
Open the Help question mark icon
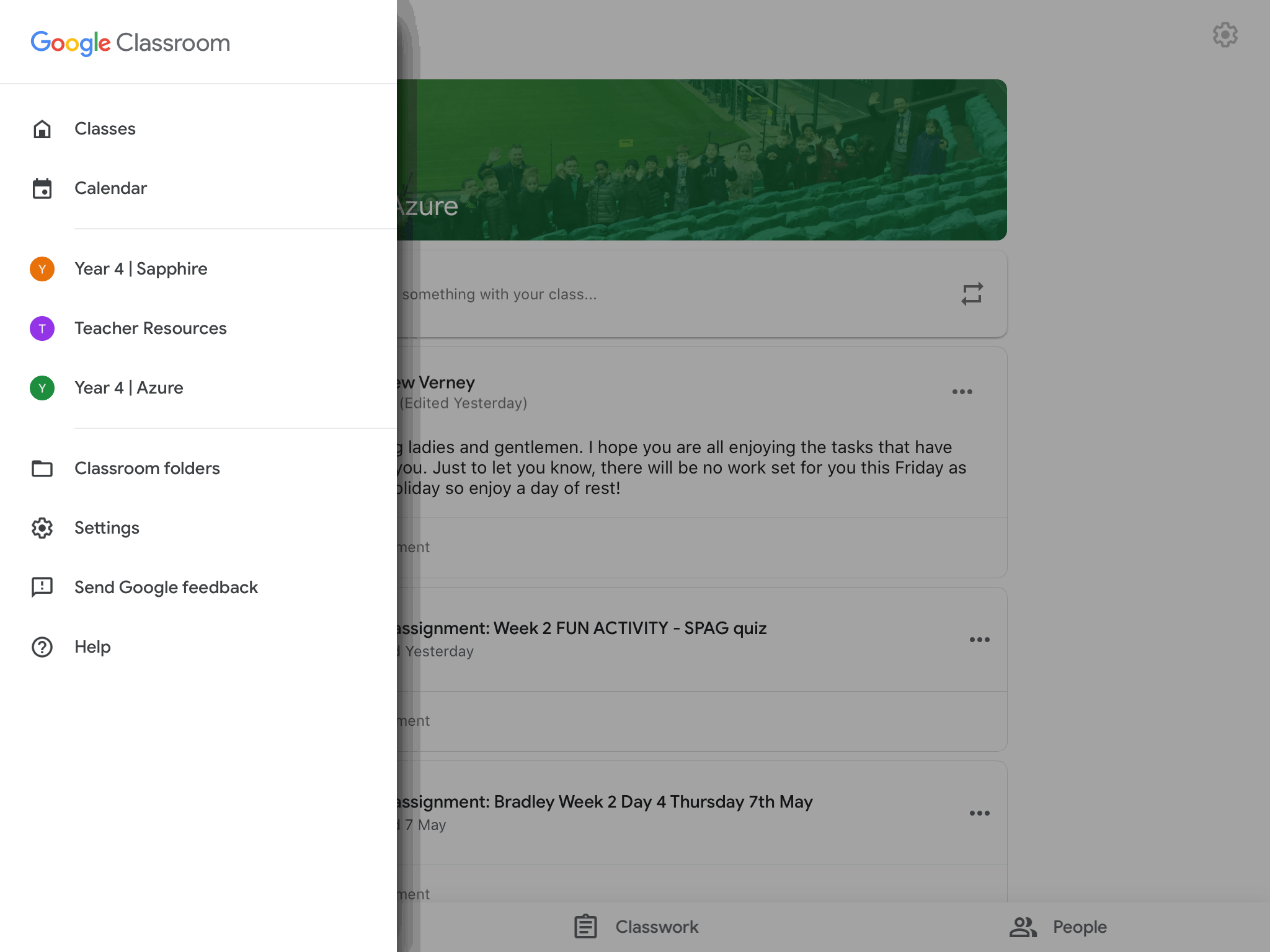coord(42,647)
